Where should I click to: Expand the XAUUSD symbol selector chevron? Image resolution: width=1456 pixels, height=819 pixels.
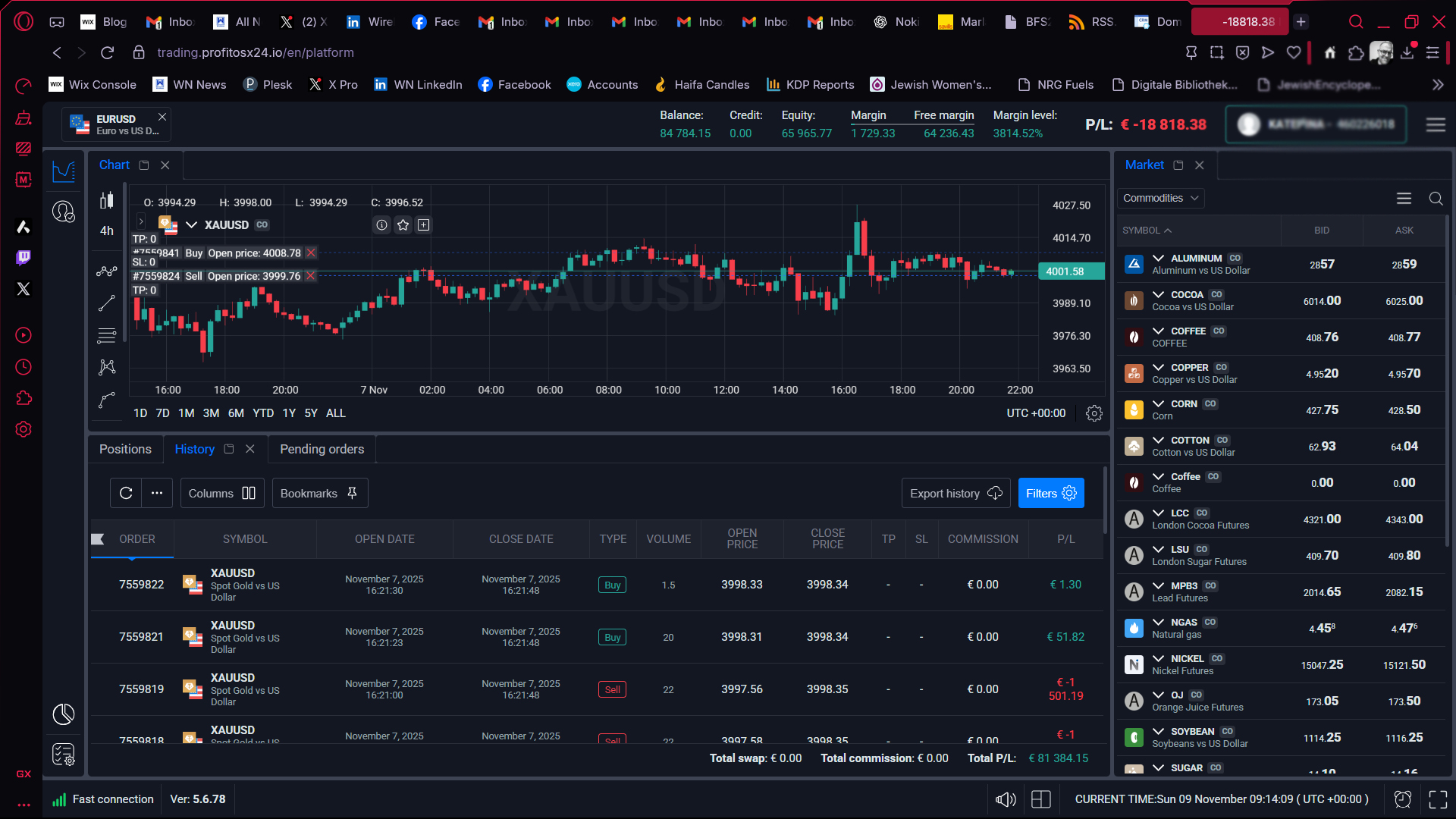(x=192, y=225)
